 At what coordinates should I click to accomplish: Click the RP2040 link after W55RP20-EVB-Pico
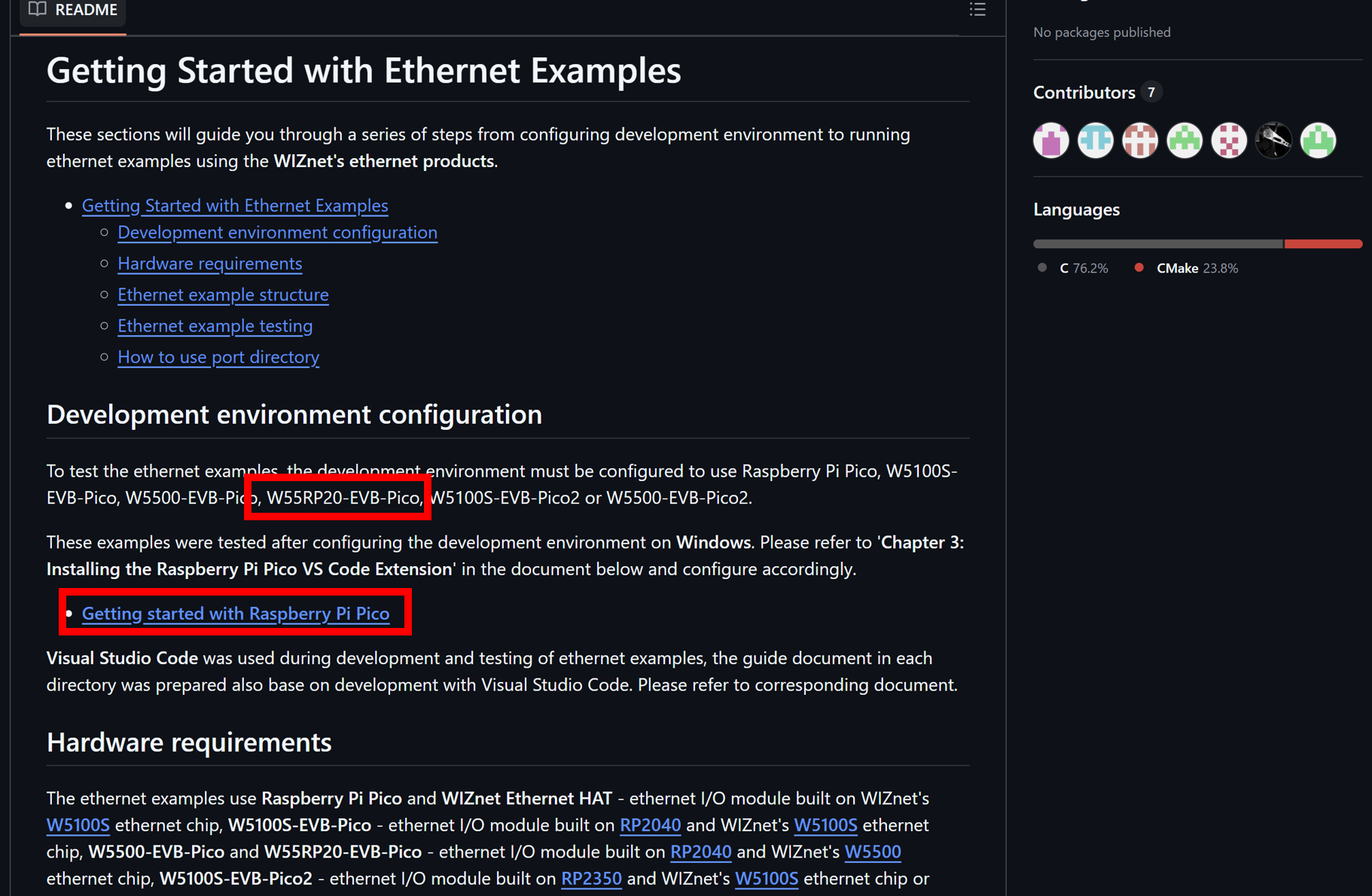(700, 852)
